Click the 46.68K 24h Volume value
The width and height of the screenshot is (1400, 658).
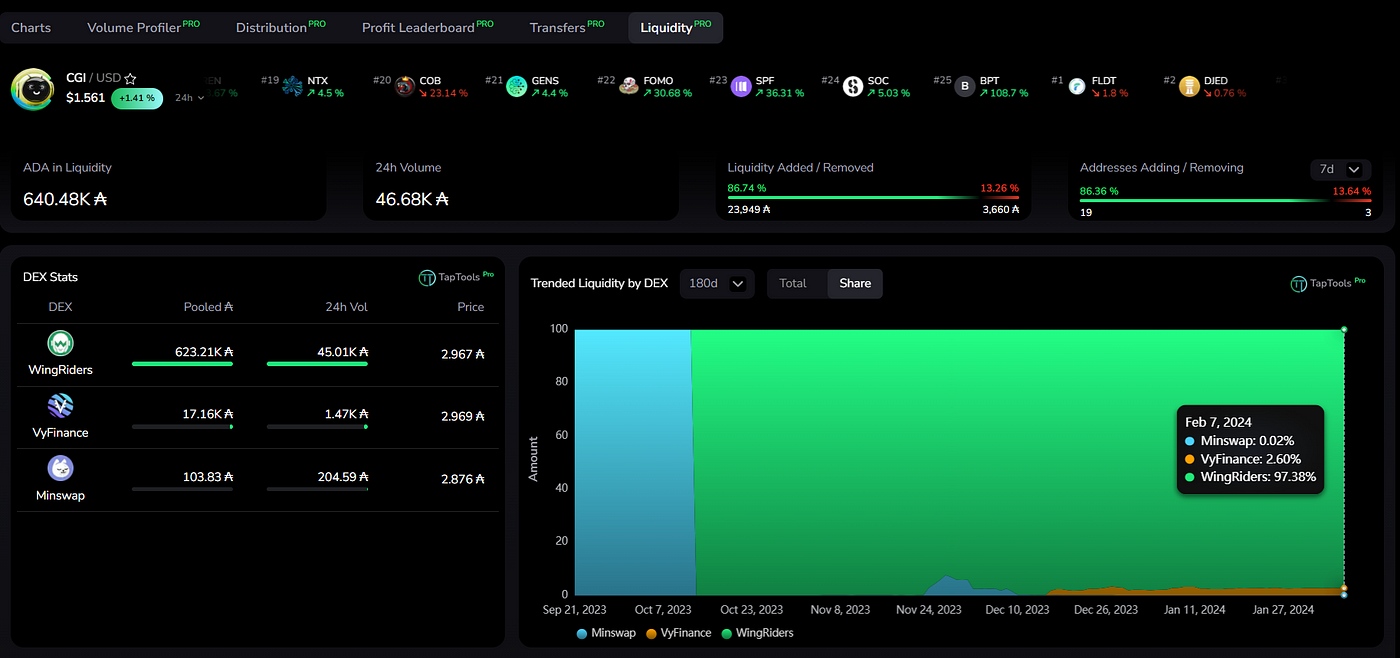[412, 199]
